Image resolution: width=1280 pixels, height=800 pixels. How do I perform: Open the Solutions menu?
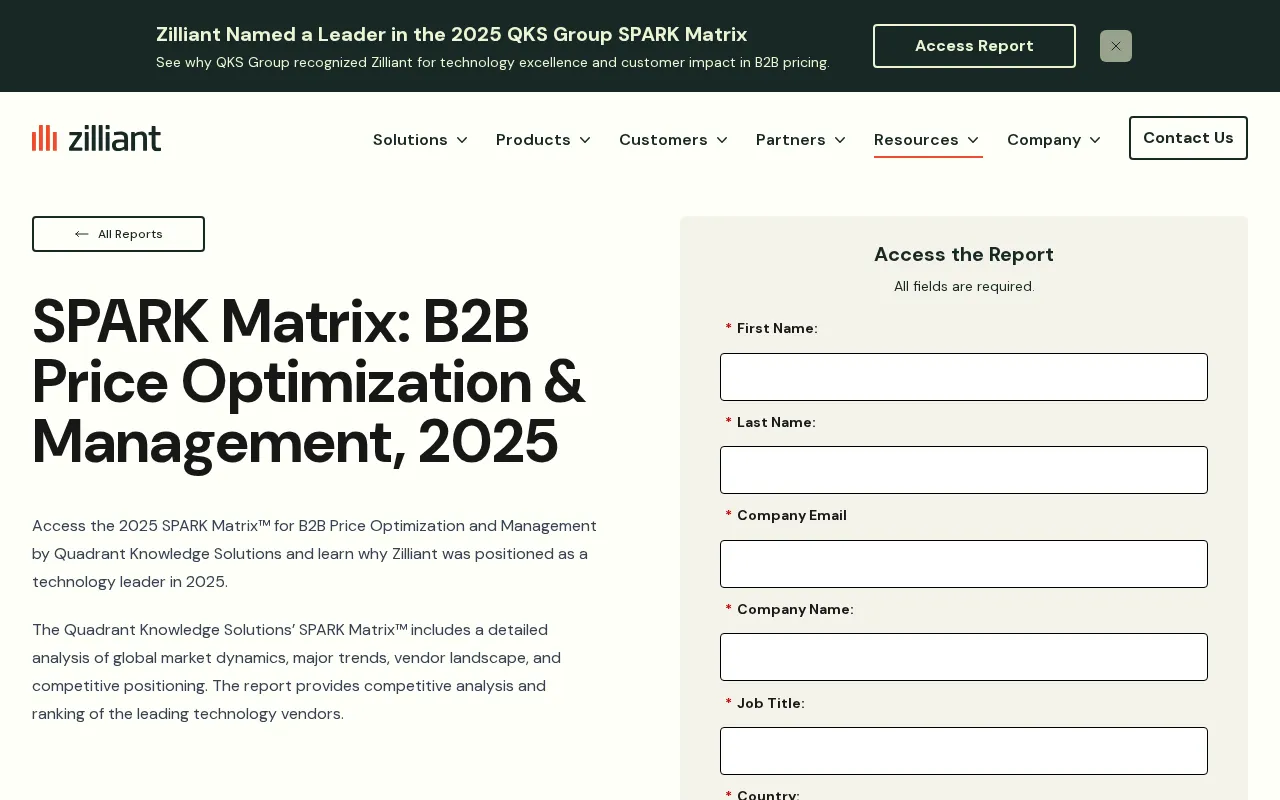click(410, 140)
